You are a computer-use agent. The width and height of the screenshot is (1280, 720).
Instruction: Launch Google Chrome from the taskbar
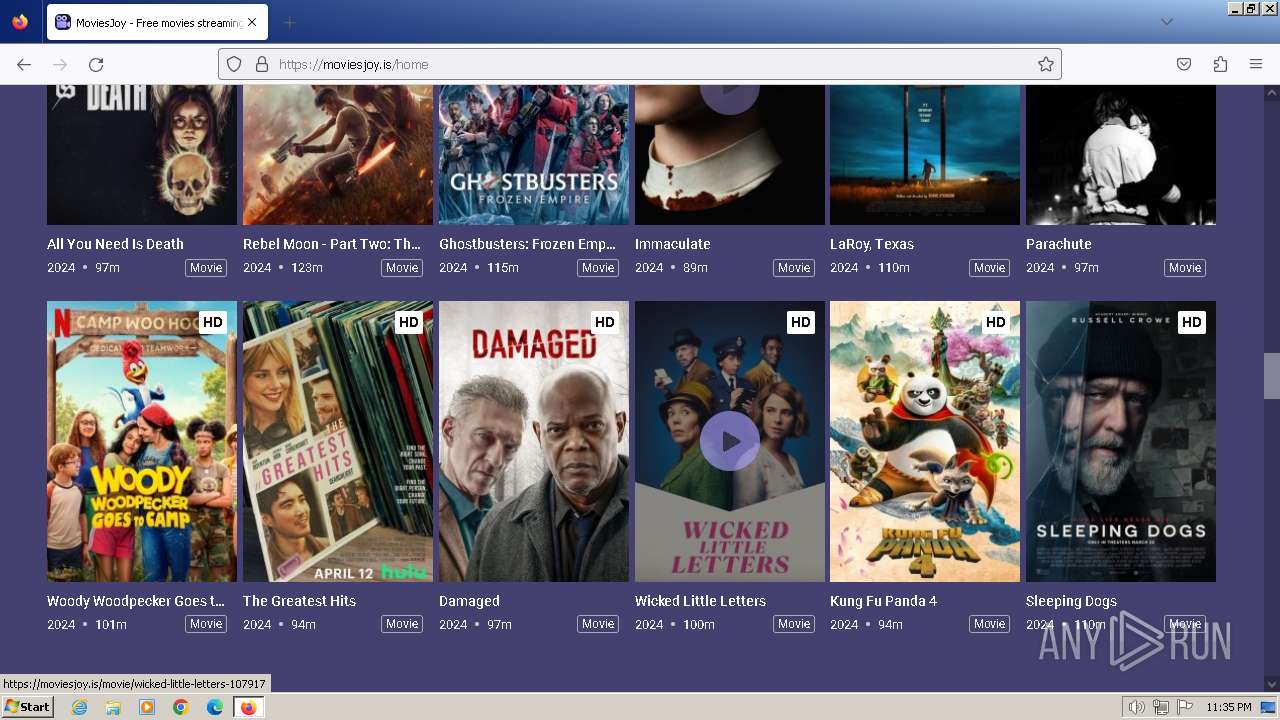coord(181,707)
